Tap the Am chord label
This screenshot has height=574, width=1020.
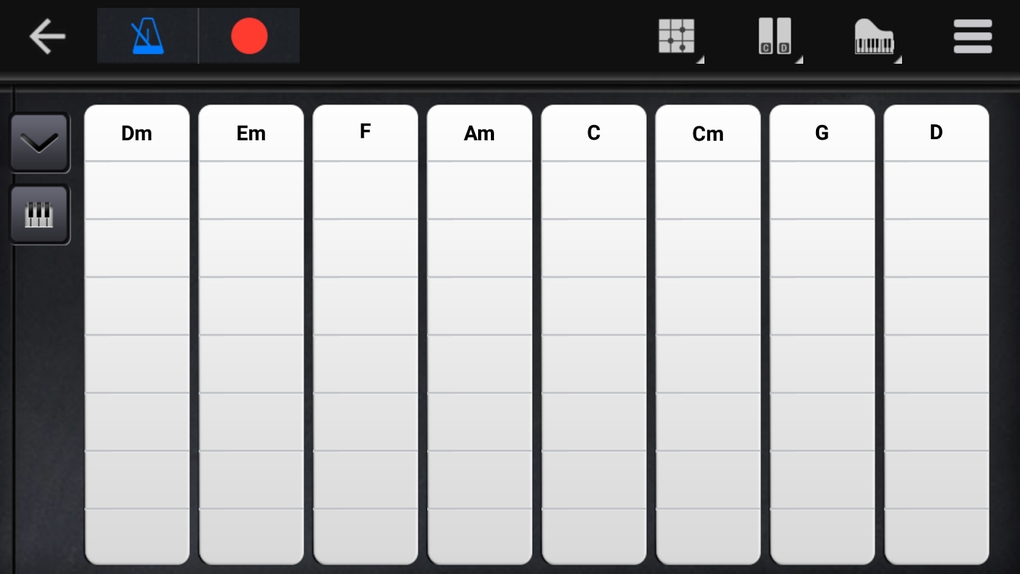tap(479, 133)
